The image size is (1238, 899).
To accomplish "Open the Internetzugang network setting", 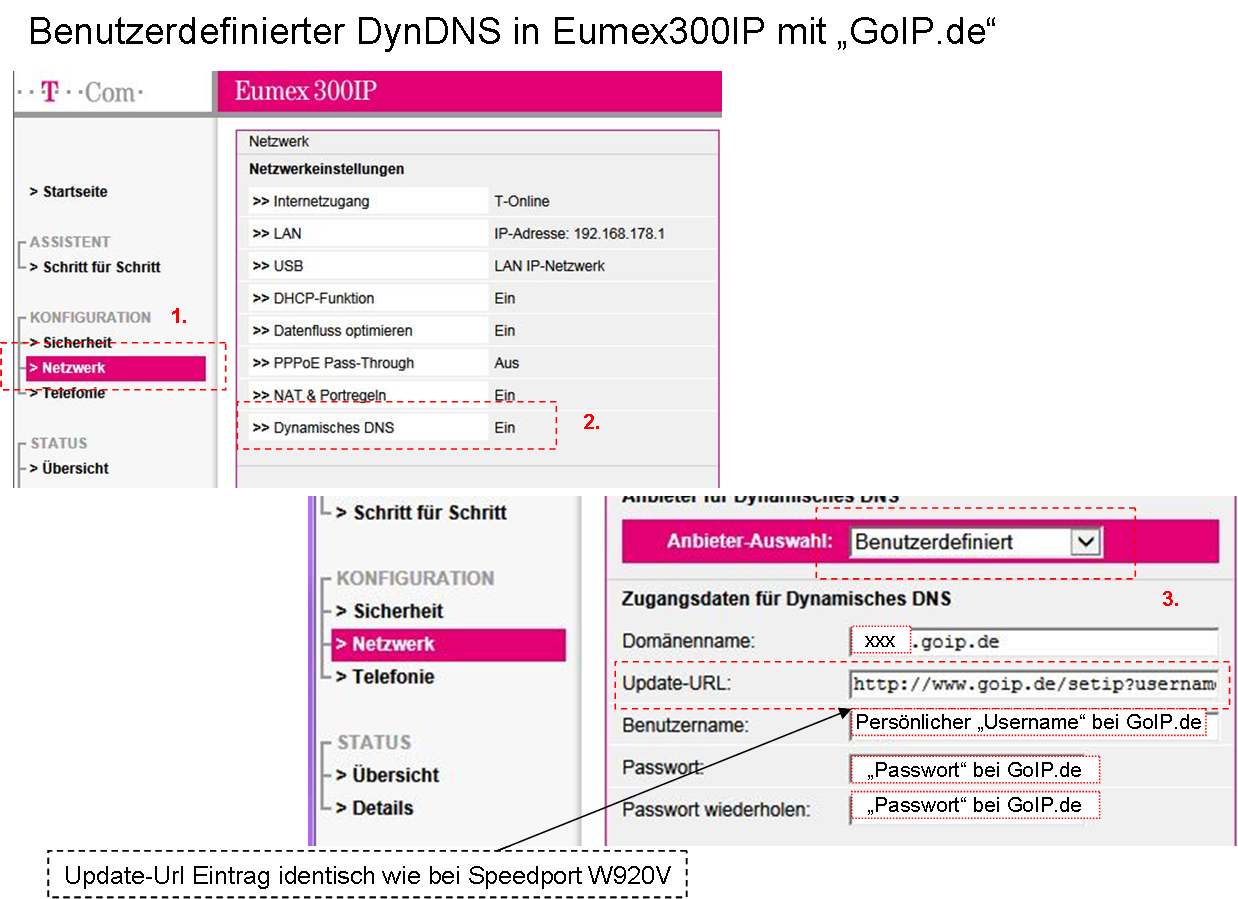I will pyautogui.click(x=368, y=201).
